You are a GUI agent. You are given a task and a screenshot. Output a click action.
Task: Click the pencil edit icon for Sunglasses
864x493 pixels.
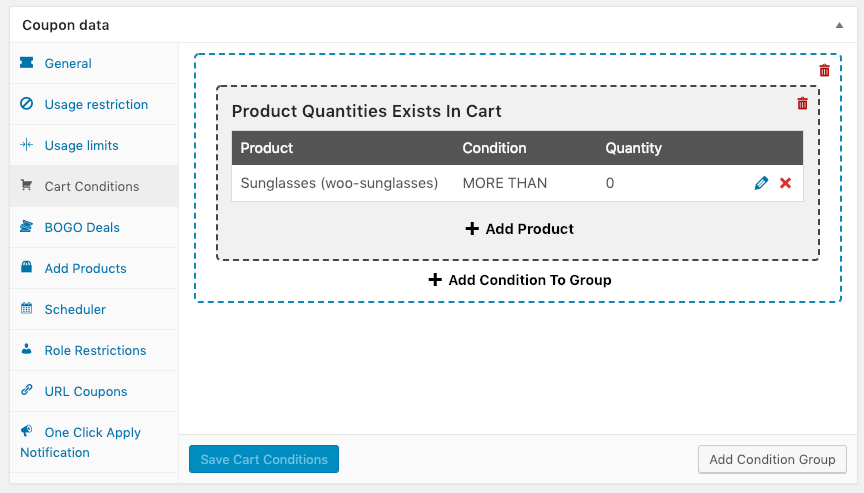[x=761, y=183]
